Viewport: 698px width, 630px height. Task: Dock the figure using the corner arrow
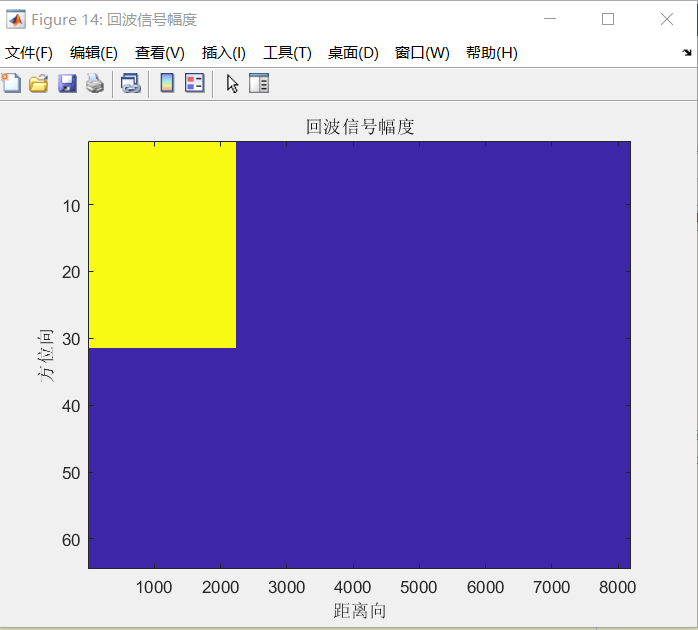click(686, 53)
